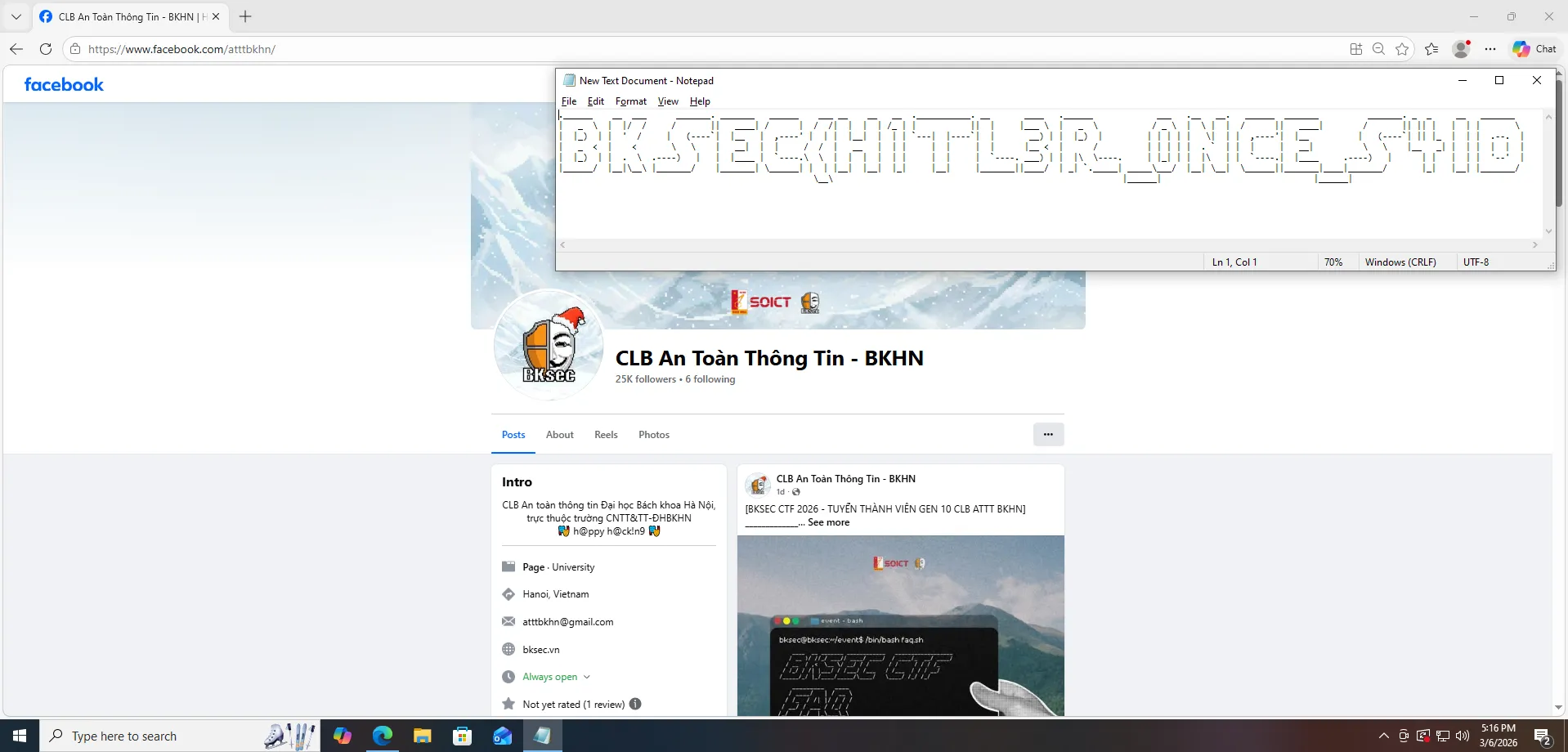The image size is (1568, 752).
Task: Click the page more options (...) button
Action: tap(1047, 434)
